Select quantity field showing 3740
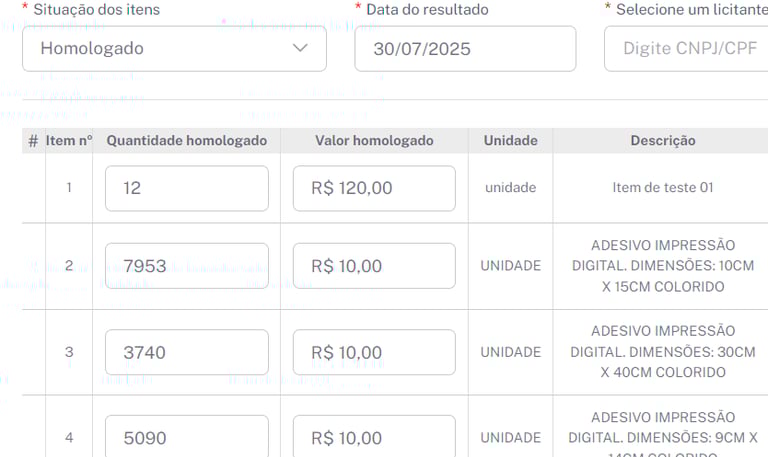 tap(187, 352)
